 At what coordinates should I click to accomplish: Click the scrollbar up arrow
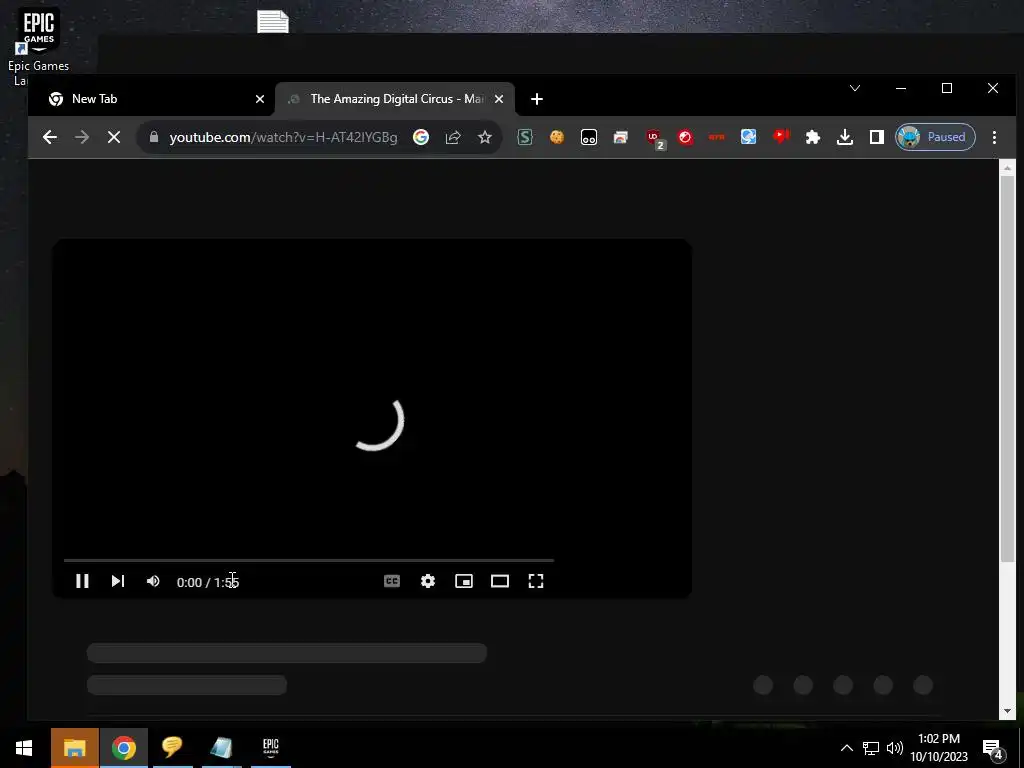[1007, 168]
